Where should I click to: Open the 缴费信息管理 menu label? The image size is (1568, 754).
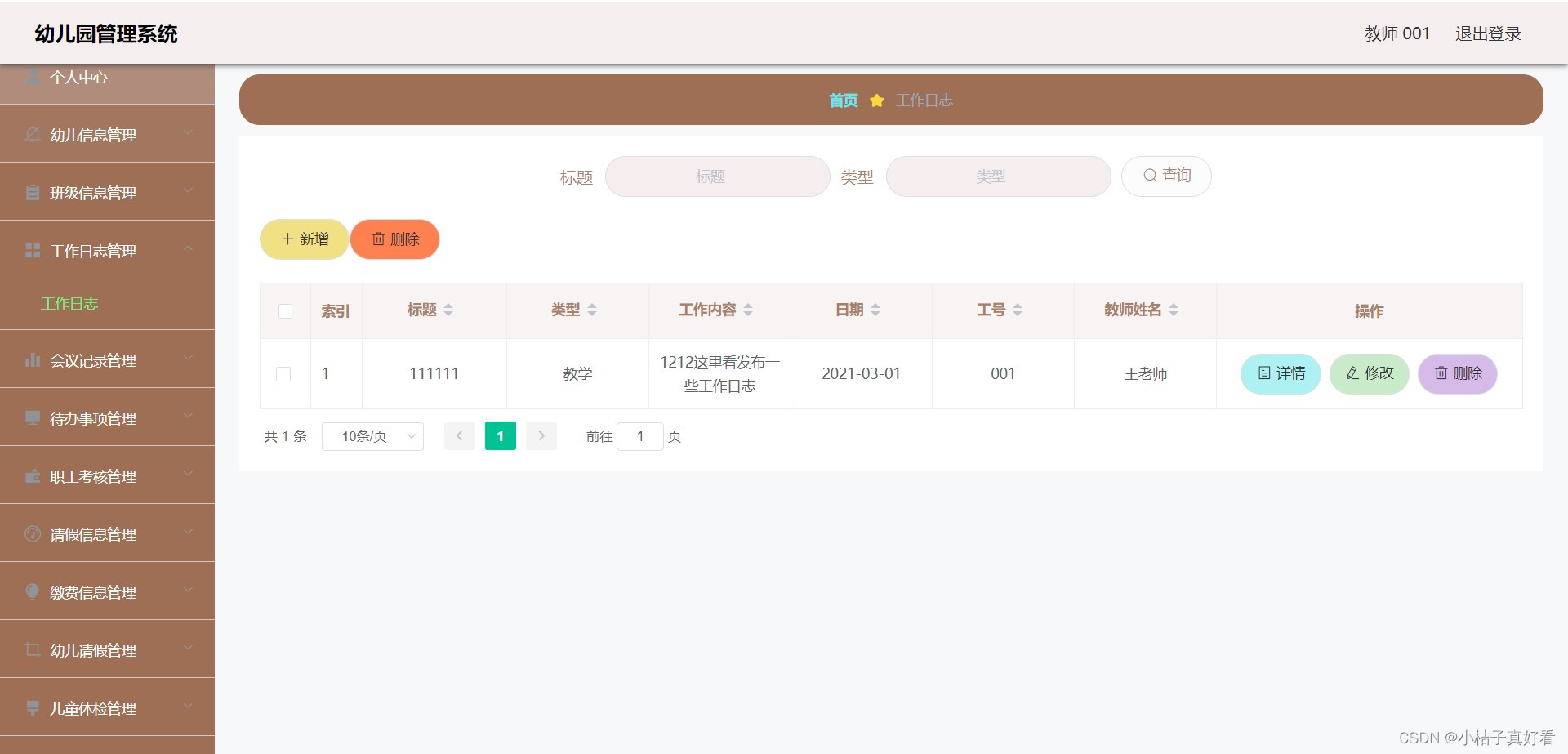point(93,592)
